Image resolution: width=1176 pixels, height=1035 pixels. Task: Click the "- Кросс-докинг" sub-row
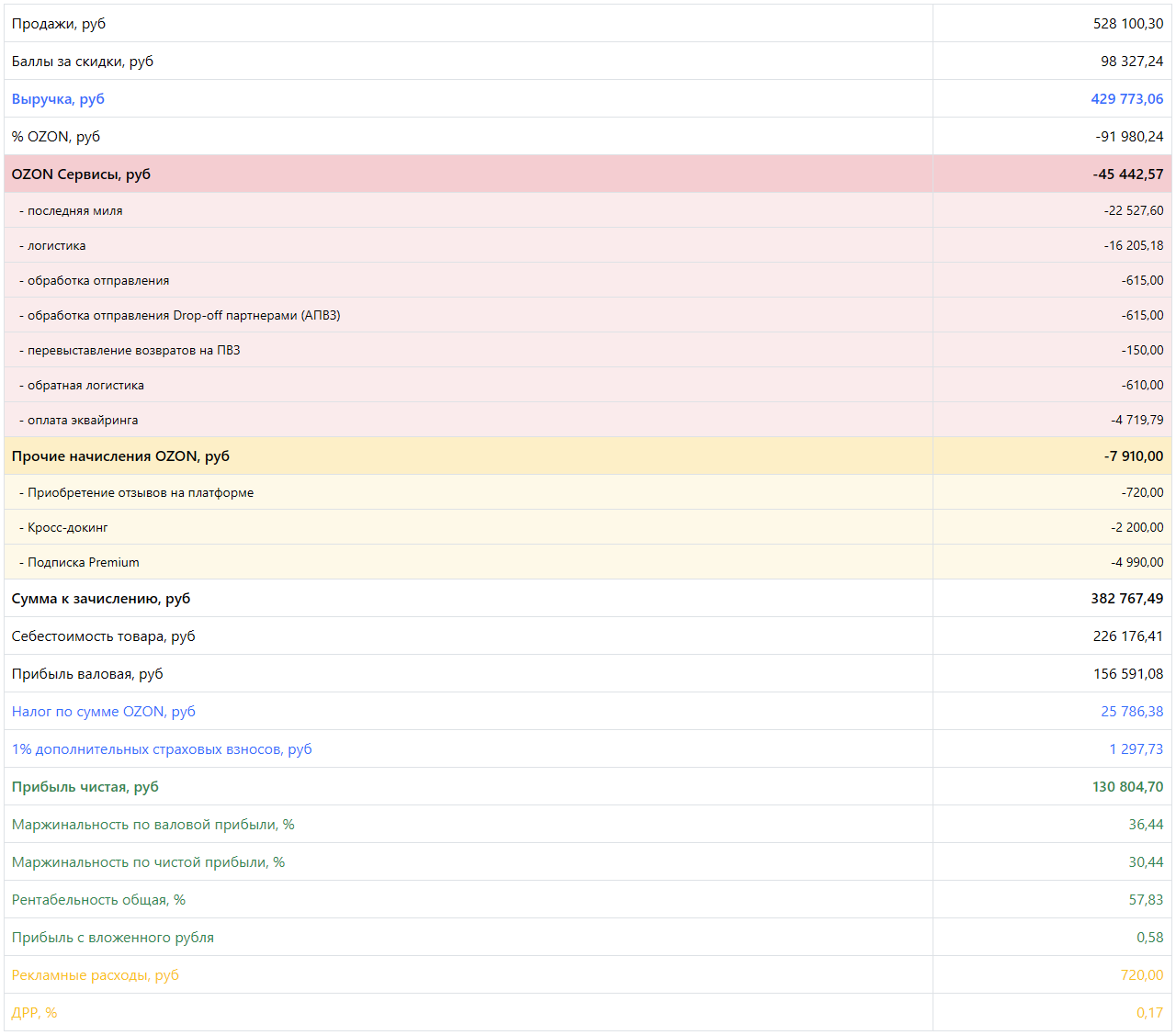67,528
